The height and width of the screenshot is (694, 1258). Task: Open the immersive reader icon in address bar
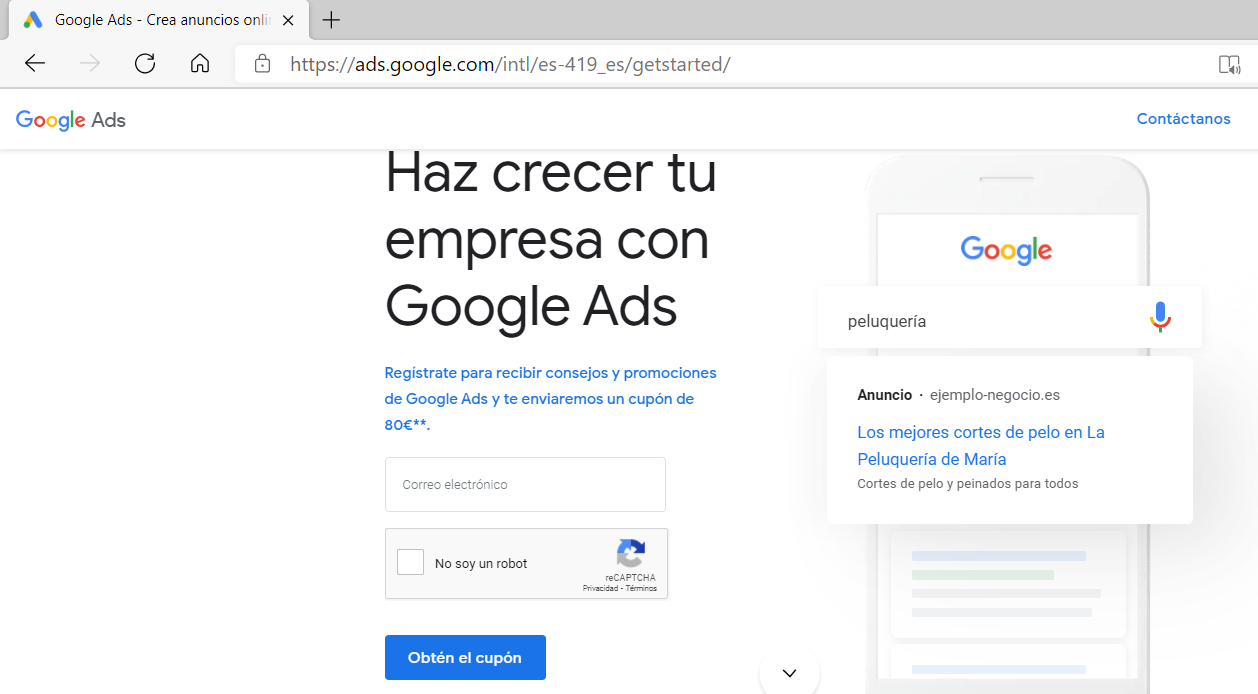(x=1229, y=65)
